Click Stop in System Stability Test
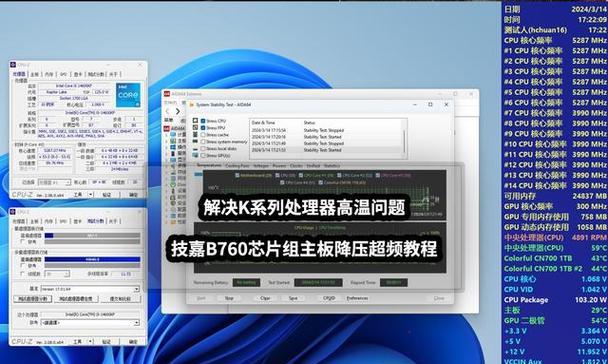The width and height of the screenshot is (608, 364). (229, 298)
